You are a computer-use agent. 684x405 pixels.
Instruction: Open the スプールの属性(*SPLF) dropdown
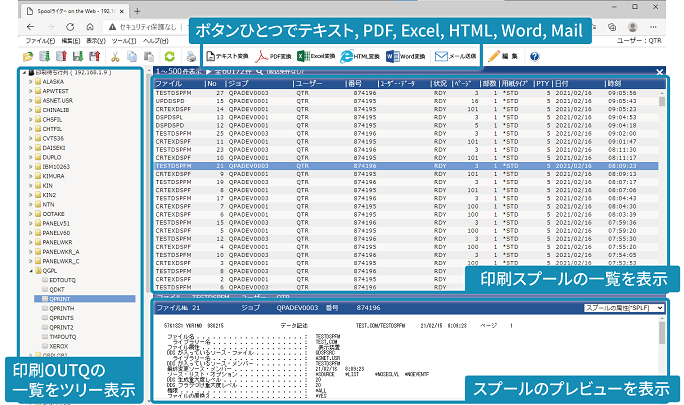click(x=623, y=310)
